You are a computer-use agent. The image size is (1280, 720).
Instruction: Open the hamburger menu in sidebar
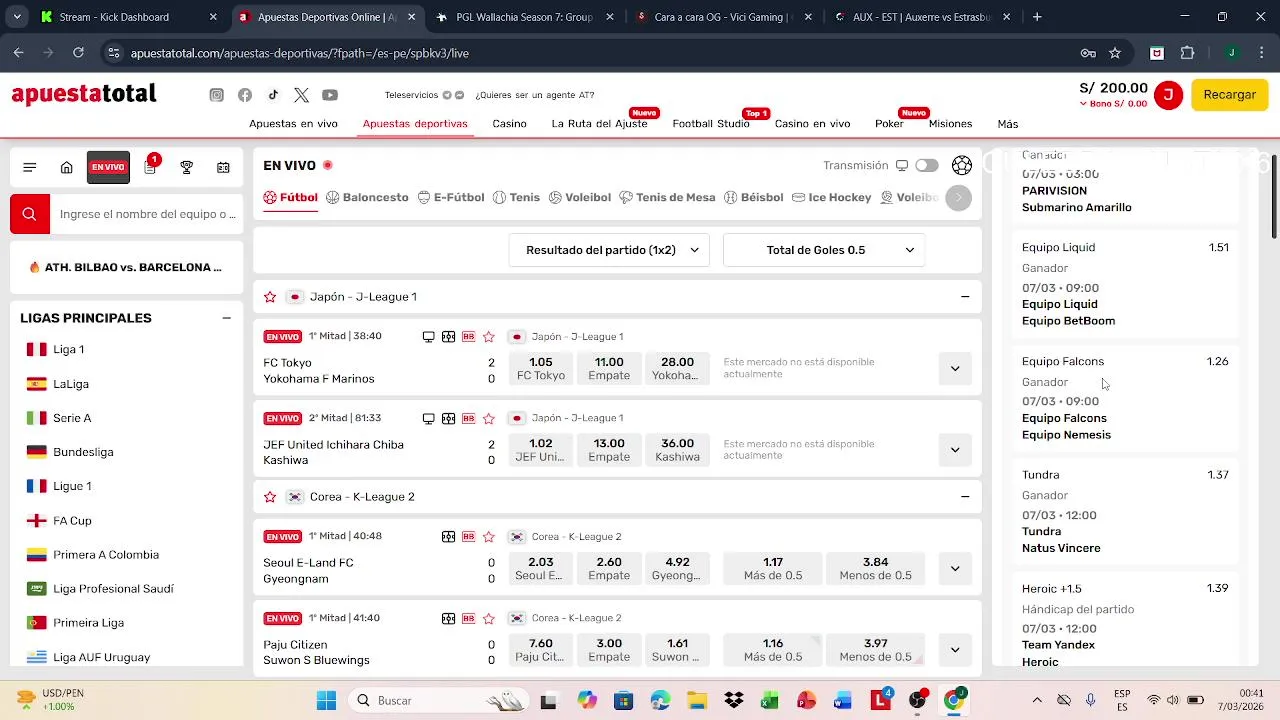click(x=30, y=167)
